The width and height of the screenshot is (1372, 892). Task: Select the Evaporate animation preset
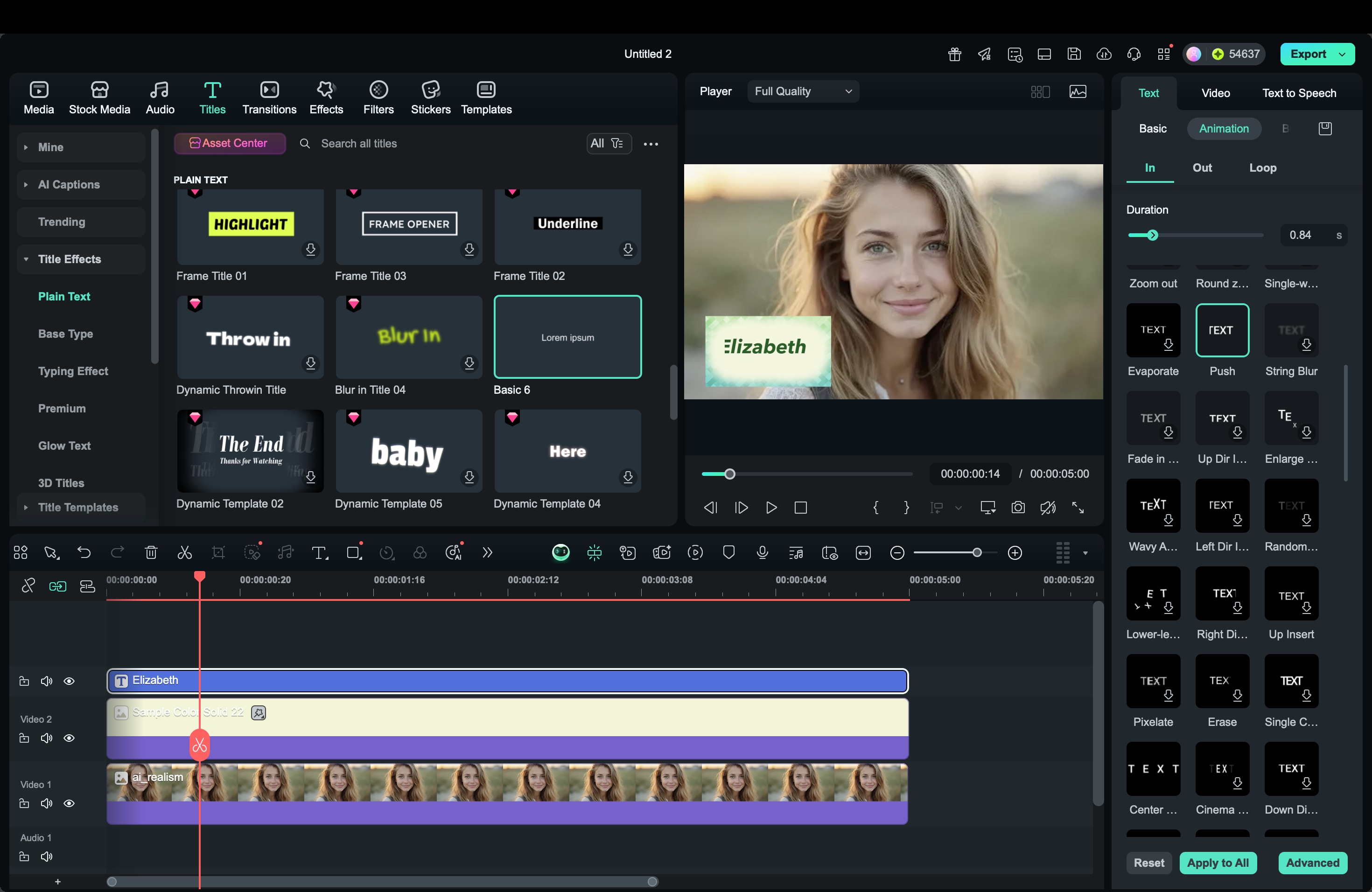tap(1153, 331)
